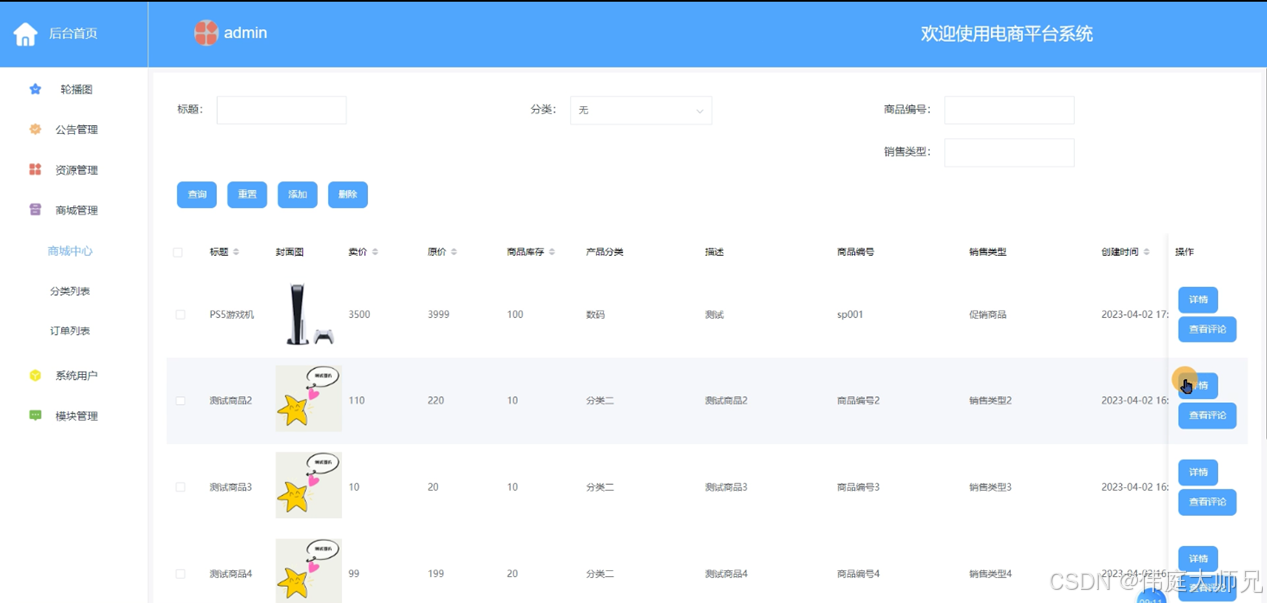This screenshot has height=603, width=1267.
Task: Click the 添加 button
Action: 298,194
